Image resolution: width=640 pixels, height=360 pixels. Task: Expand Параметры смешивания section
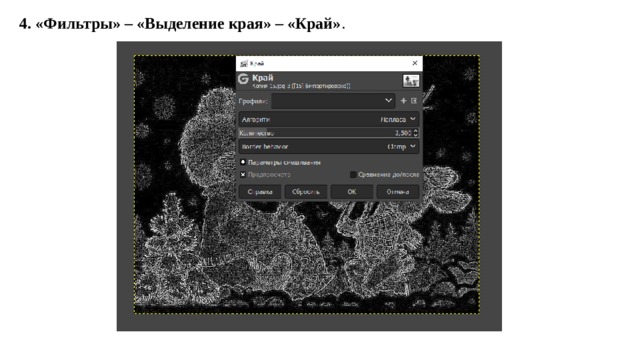pos(243,162)
